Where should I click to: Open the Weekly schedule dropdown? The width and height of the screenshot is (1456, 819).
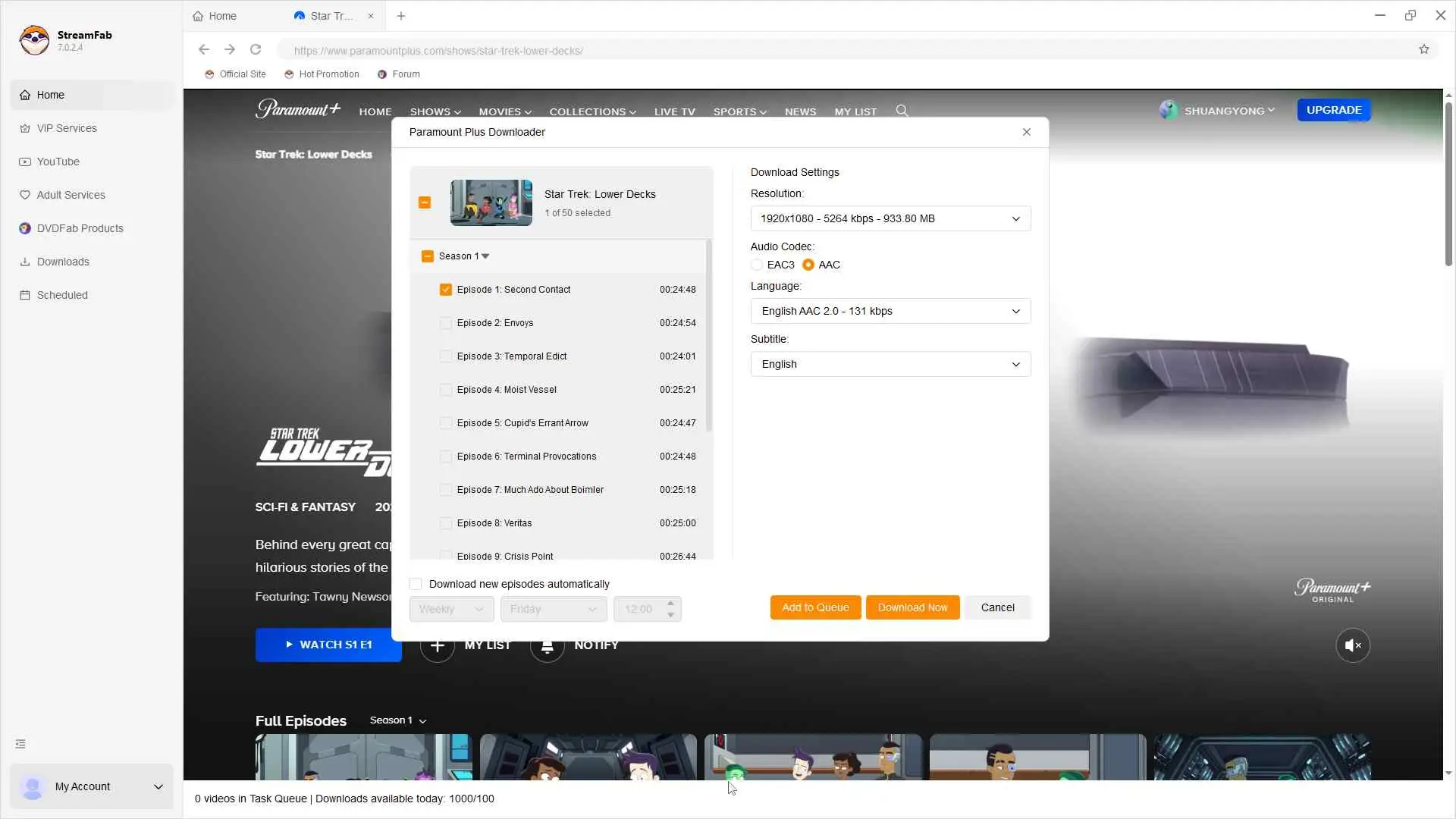(x=451, y=609)
